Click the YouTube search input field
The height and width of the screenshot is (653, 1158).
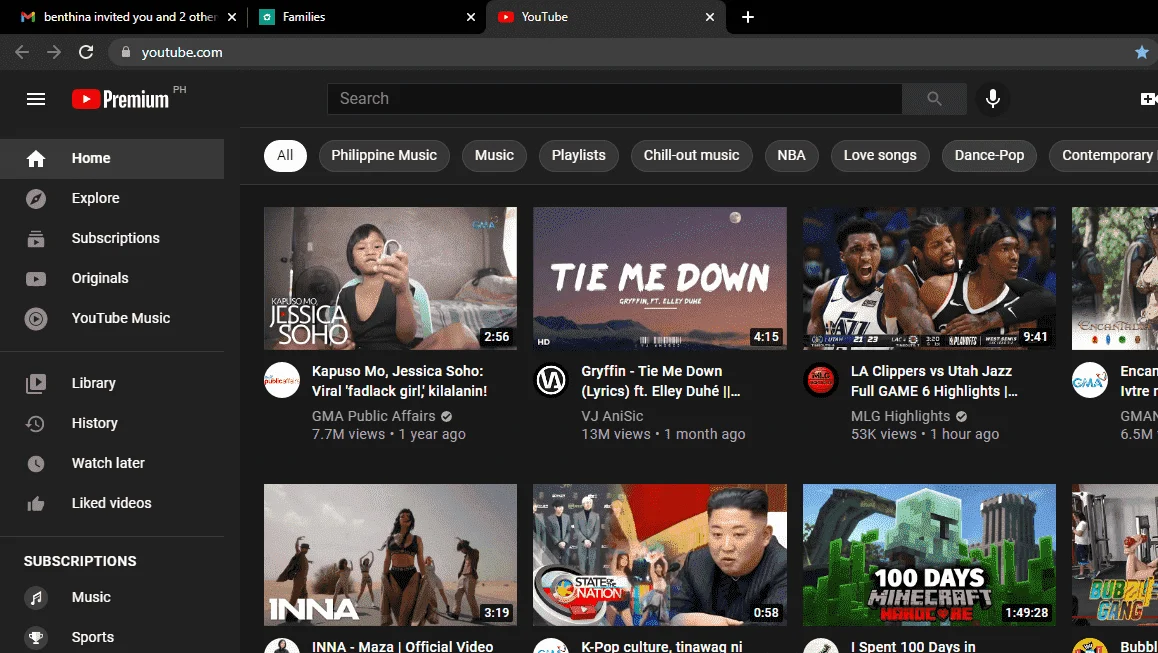614,99
